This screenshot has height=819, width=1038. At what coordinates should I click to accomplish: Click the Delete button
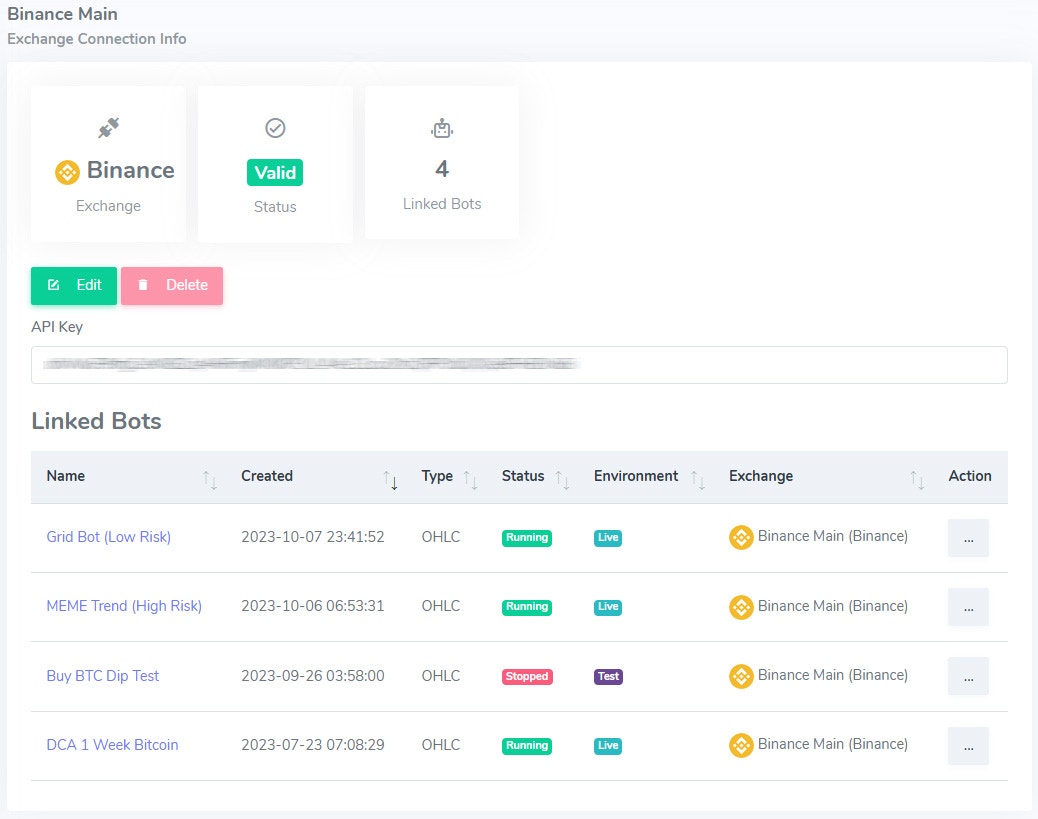pos(172,285)
